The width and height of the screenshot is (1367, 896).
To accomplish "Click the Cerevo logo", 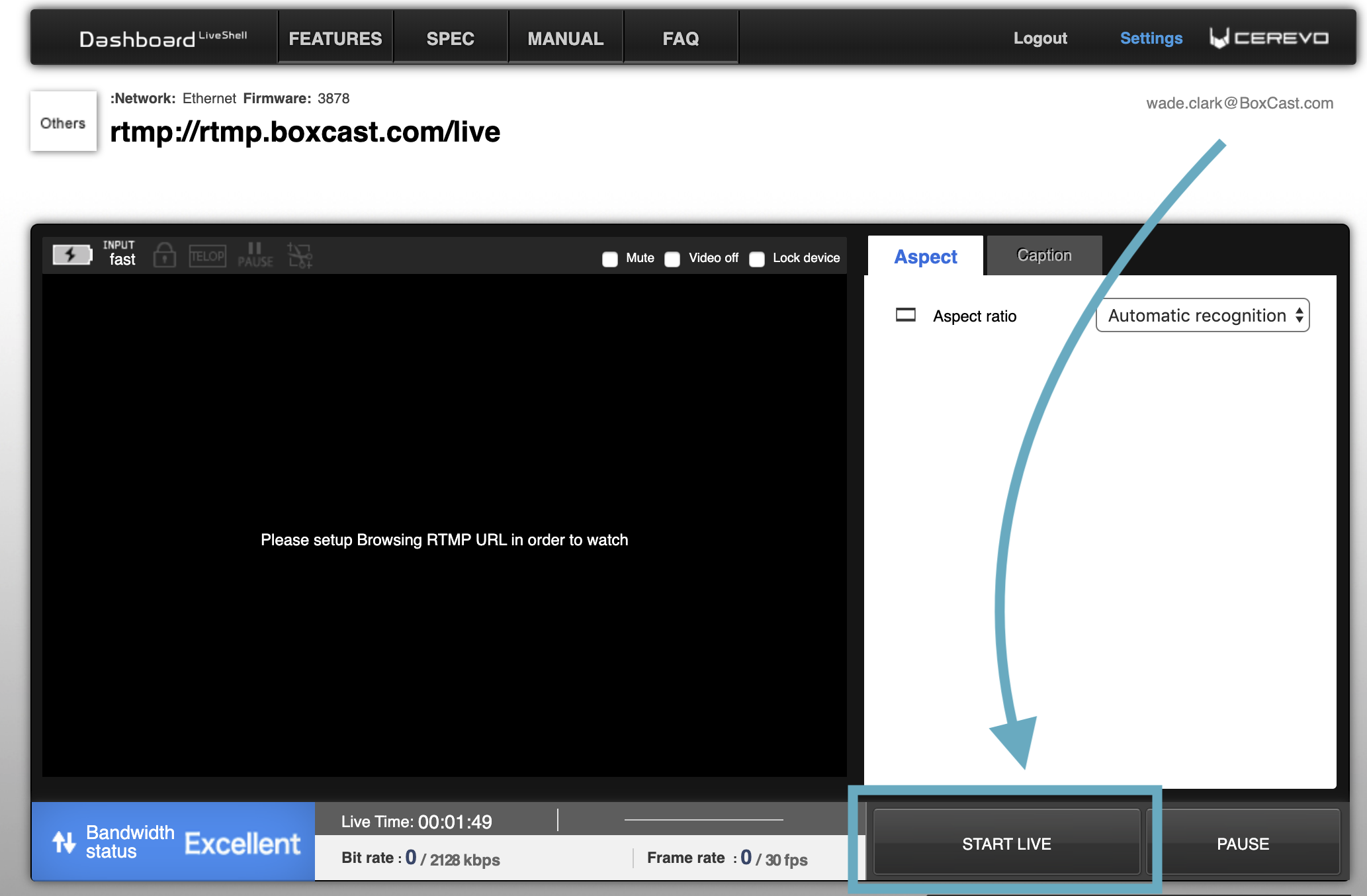I will tap(1268, 38).
